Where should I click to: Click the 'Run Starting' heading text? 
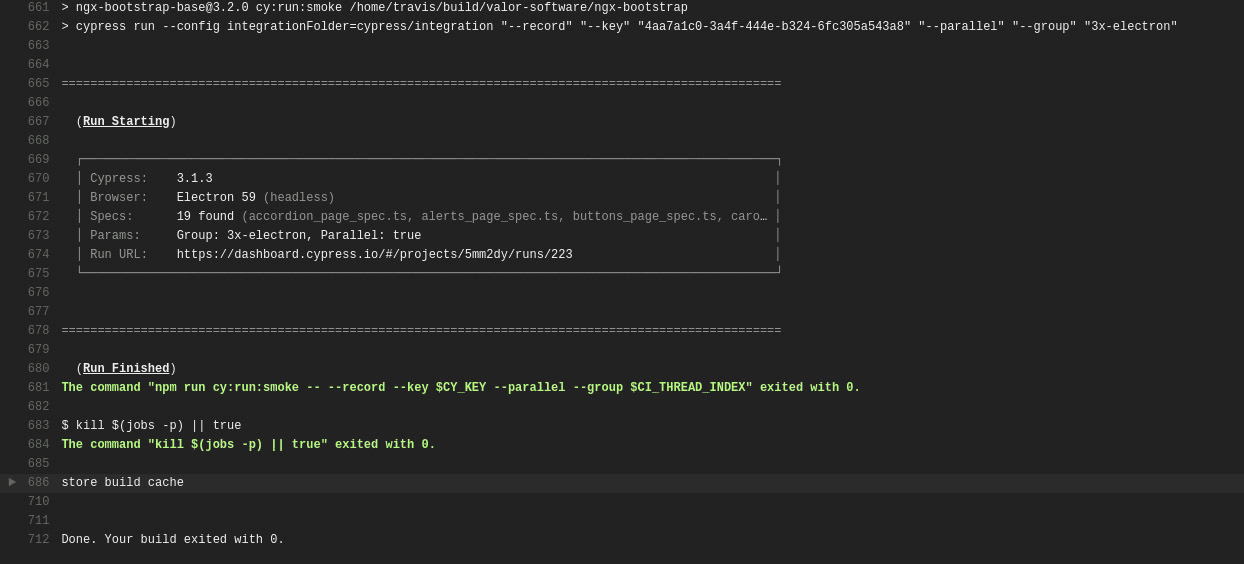click(126, 122)
